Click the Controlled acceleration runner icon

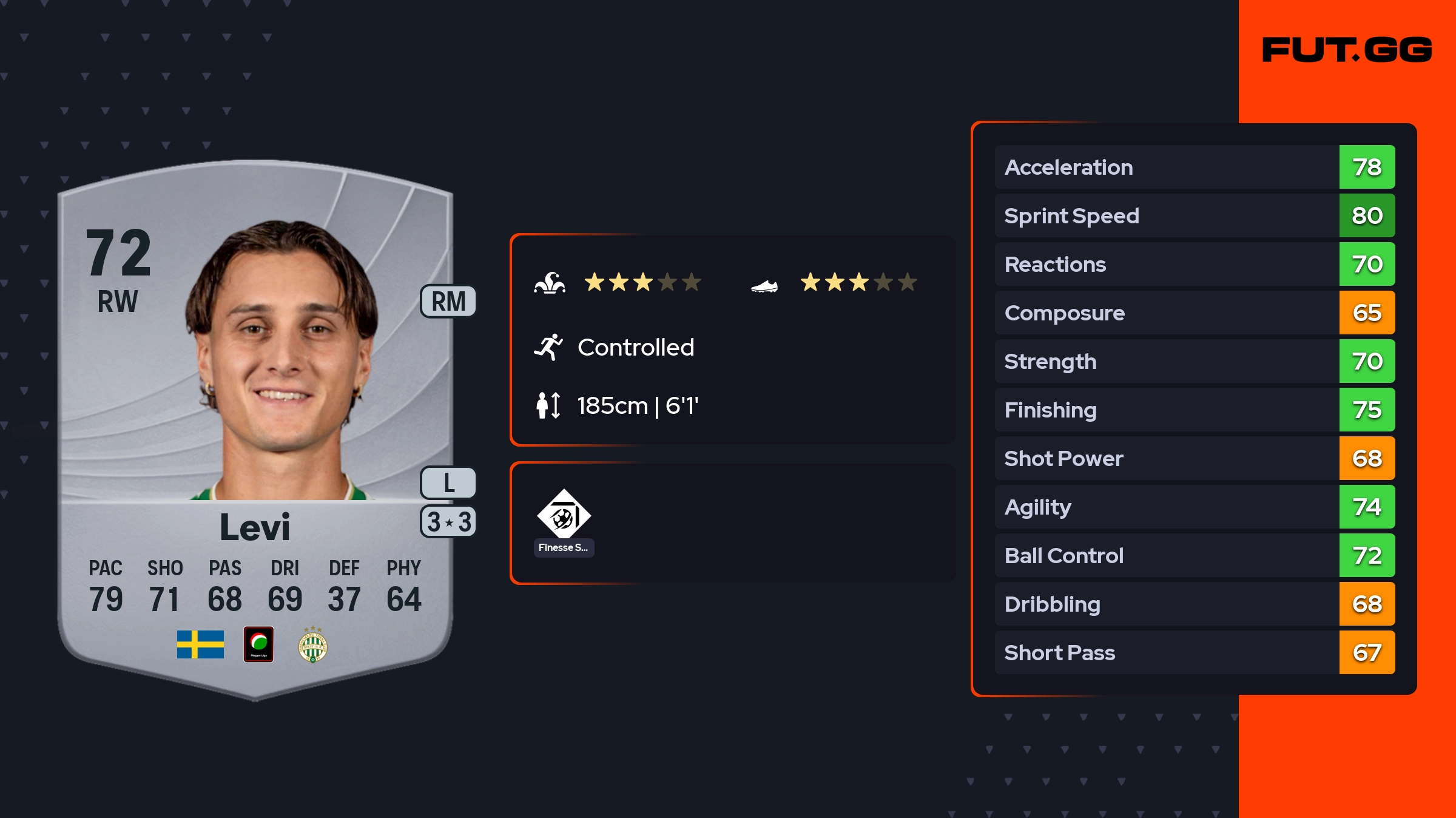tap(548, 347)
